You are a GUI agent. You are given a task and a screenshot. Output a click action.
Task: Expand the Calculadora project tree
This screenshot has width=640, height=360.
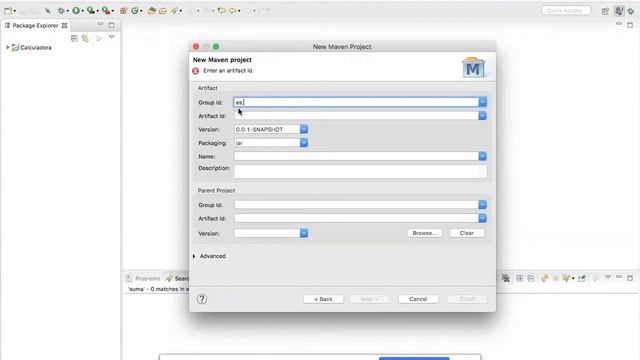[7, 48]
